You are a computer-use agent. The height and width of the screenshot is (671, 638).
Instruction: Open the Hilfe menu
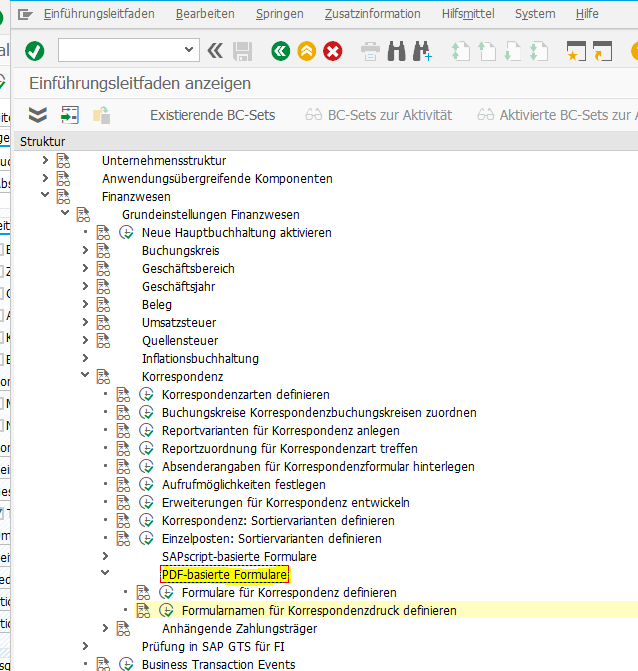pos(587,14)
